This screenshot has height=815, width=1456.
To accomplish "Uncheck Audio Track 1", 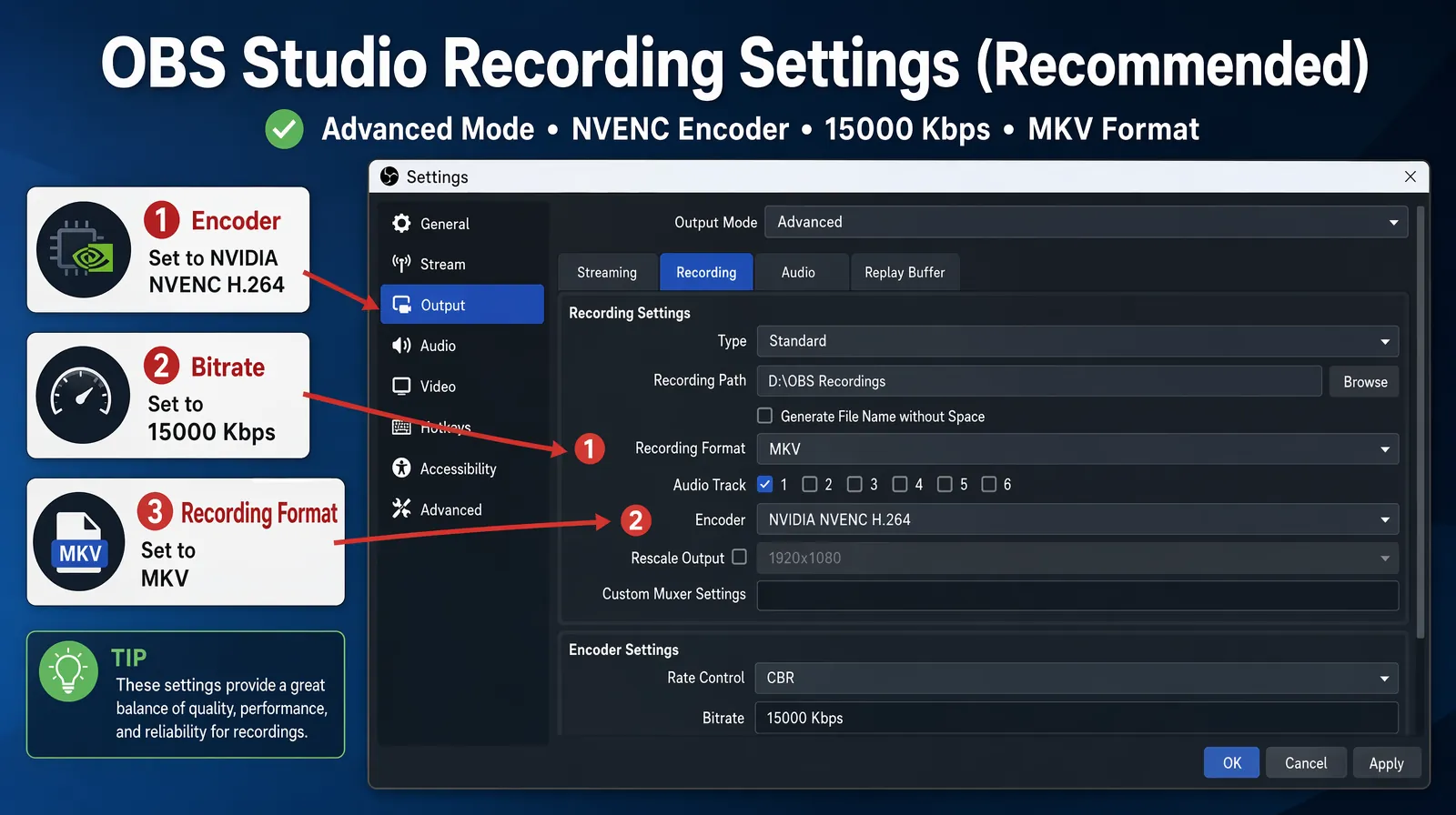I will click(765, 484).
